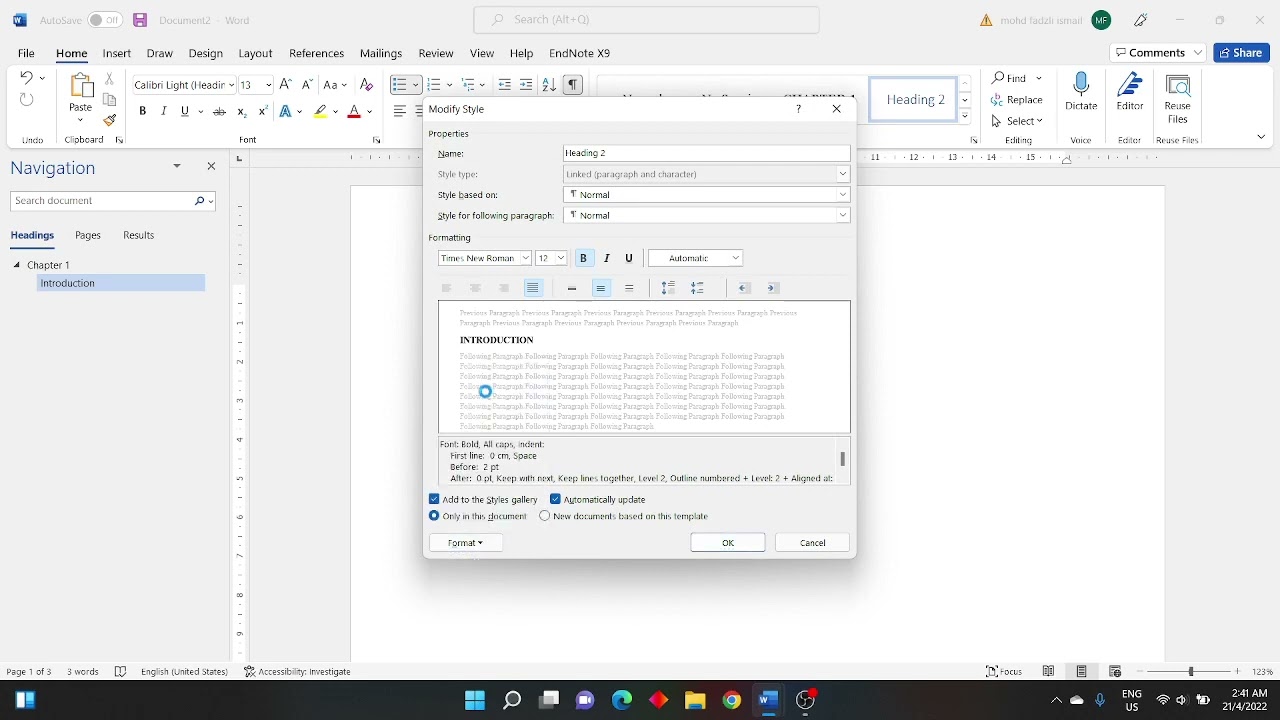The height and width of the screenshot is (720, 1280).
Task: Switch to Print Layout view in status bar
Action: click(1082, 672)
